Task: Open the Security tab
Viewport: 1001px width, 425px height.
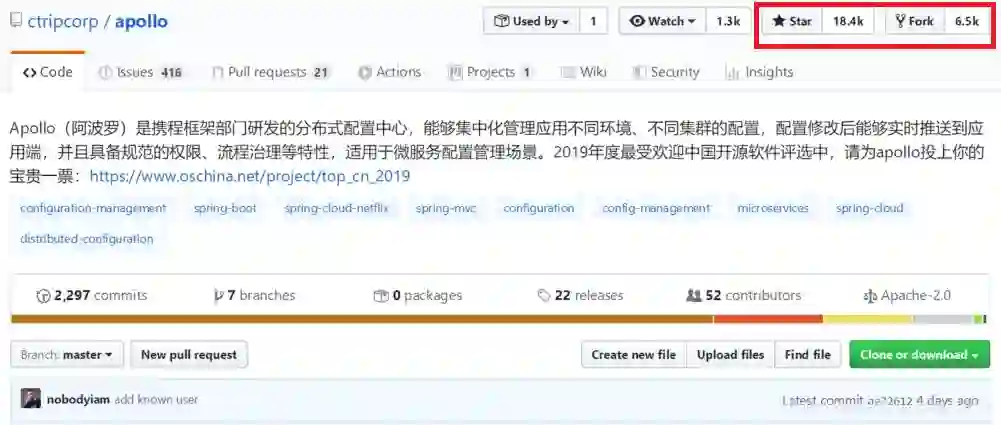Action: 665,72
